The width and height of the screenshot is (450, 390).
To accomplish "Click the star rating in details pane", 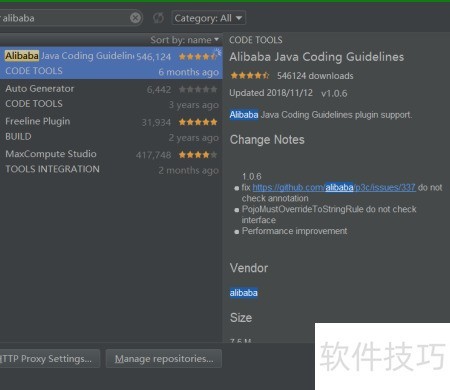I will [x=250, y=76].
